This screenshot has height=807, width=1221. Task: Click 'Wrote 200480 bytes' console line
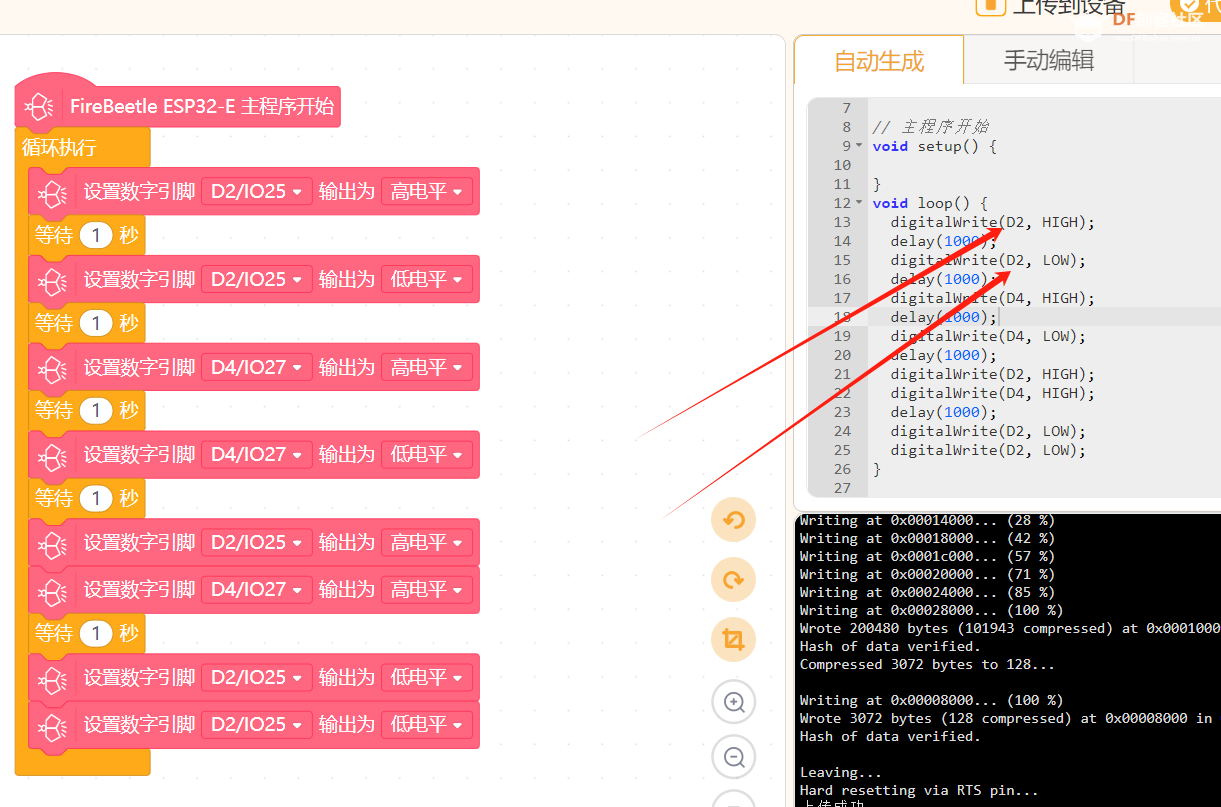1009,628
